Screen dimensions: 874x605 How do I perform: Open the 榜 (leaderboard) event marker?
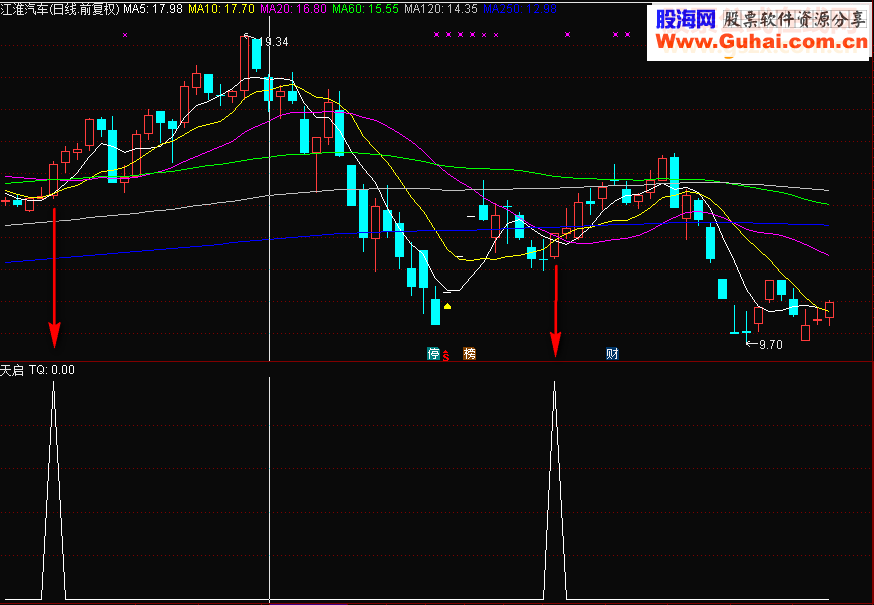click(470, 354)
